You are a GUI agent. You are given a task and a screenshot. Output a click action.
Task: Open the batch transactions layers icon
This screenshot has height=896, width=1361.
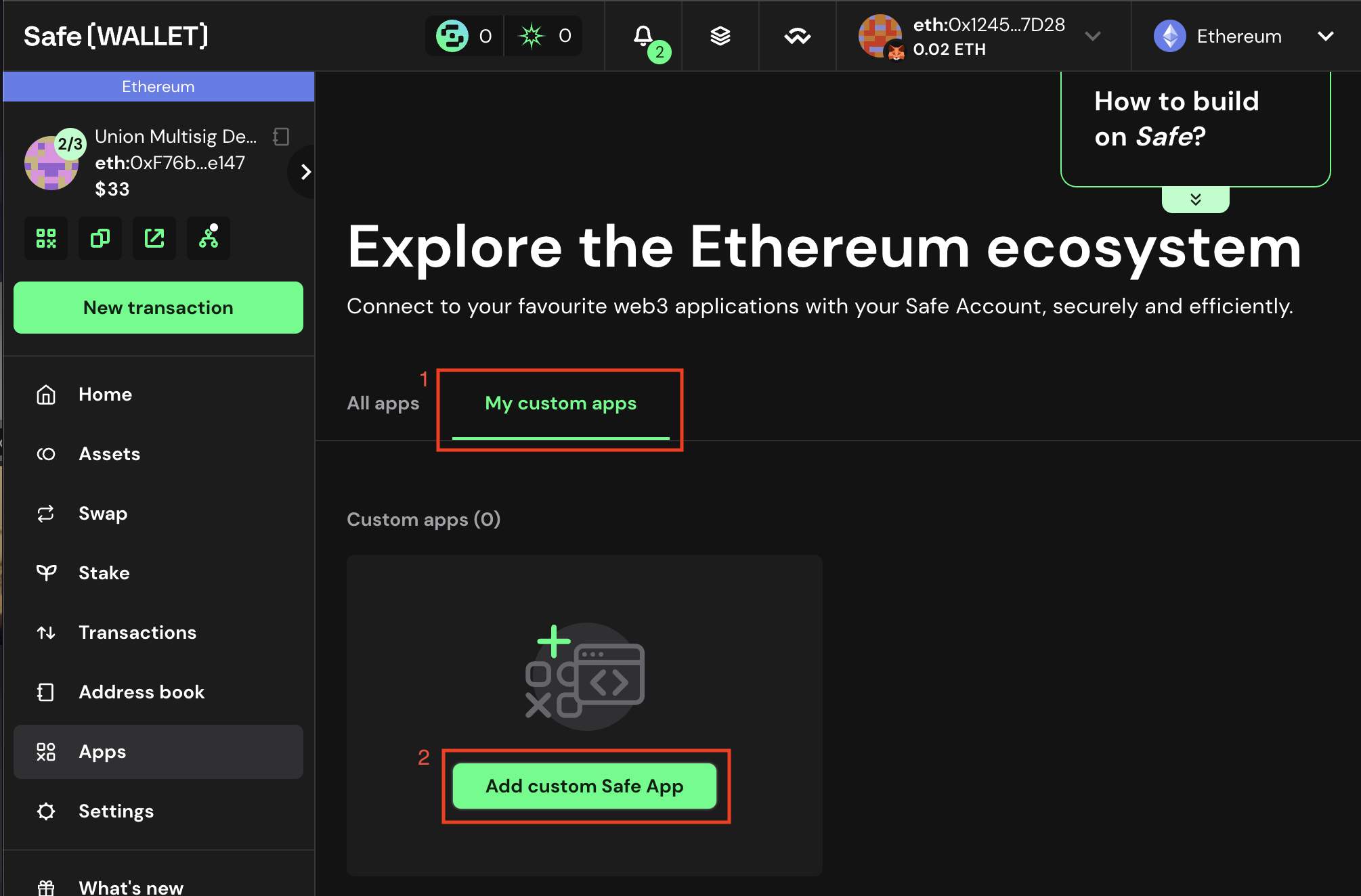pyautogui.click(x=720, y=36)
